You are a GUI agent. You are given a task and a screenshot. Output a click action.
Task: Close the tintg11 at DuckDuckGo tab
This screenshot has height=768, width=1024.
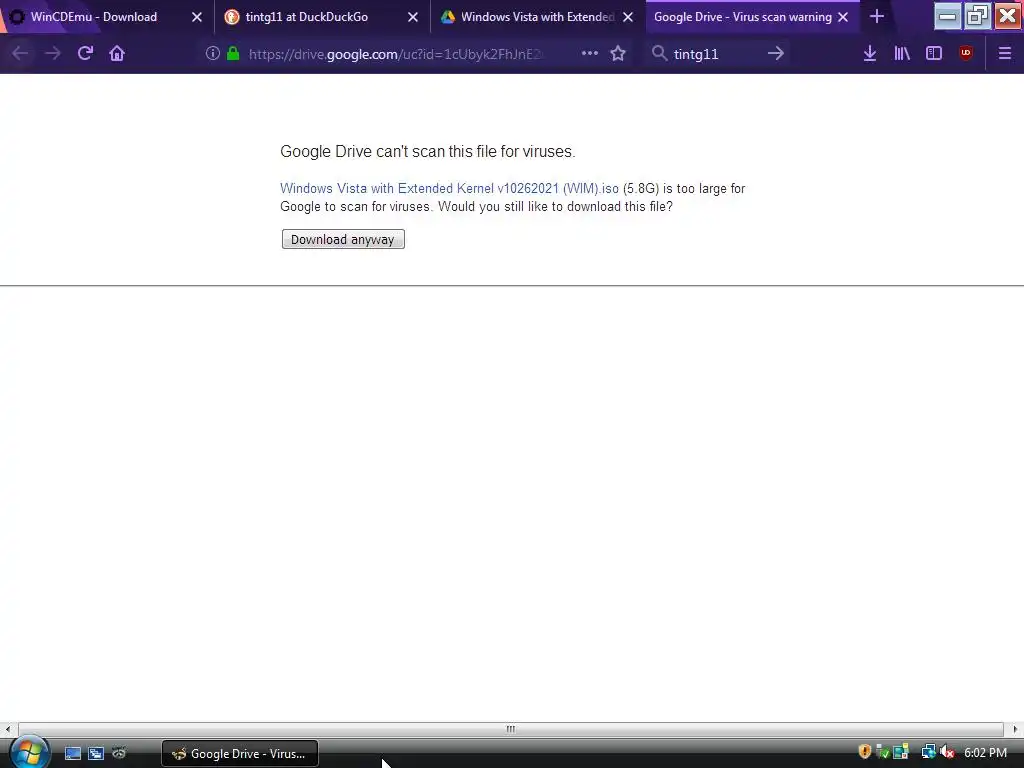[413, 17]
